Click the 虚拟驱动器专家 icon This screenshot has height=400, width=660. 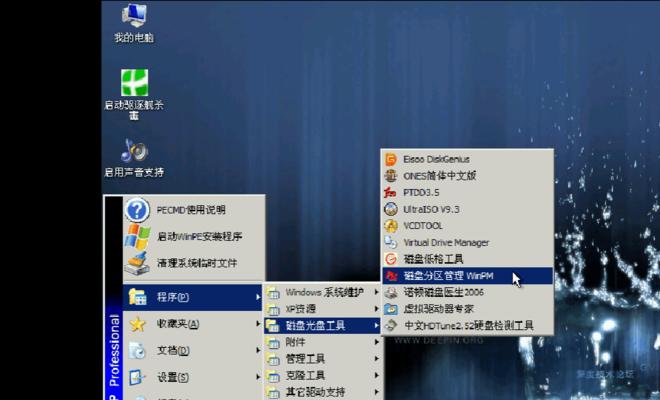click(391, 309)
